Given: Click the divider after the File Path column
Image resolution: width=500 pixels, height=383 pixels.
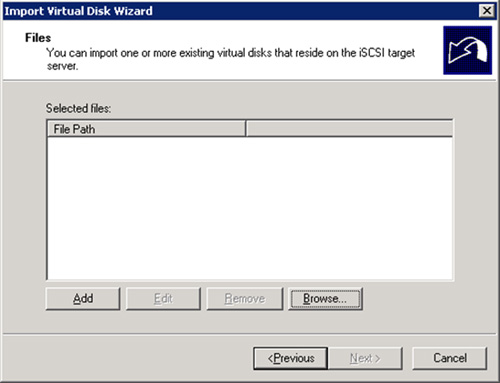Looking at the screenshot, I should [x=246, y=129].
